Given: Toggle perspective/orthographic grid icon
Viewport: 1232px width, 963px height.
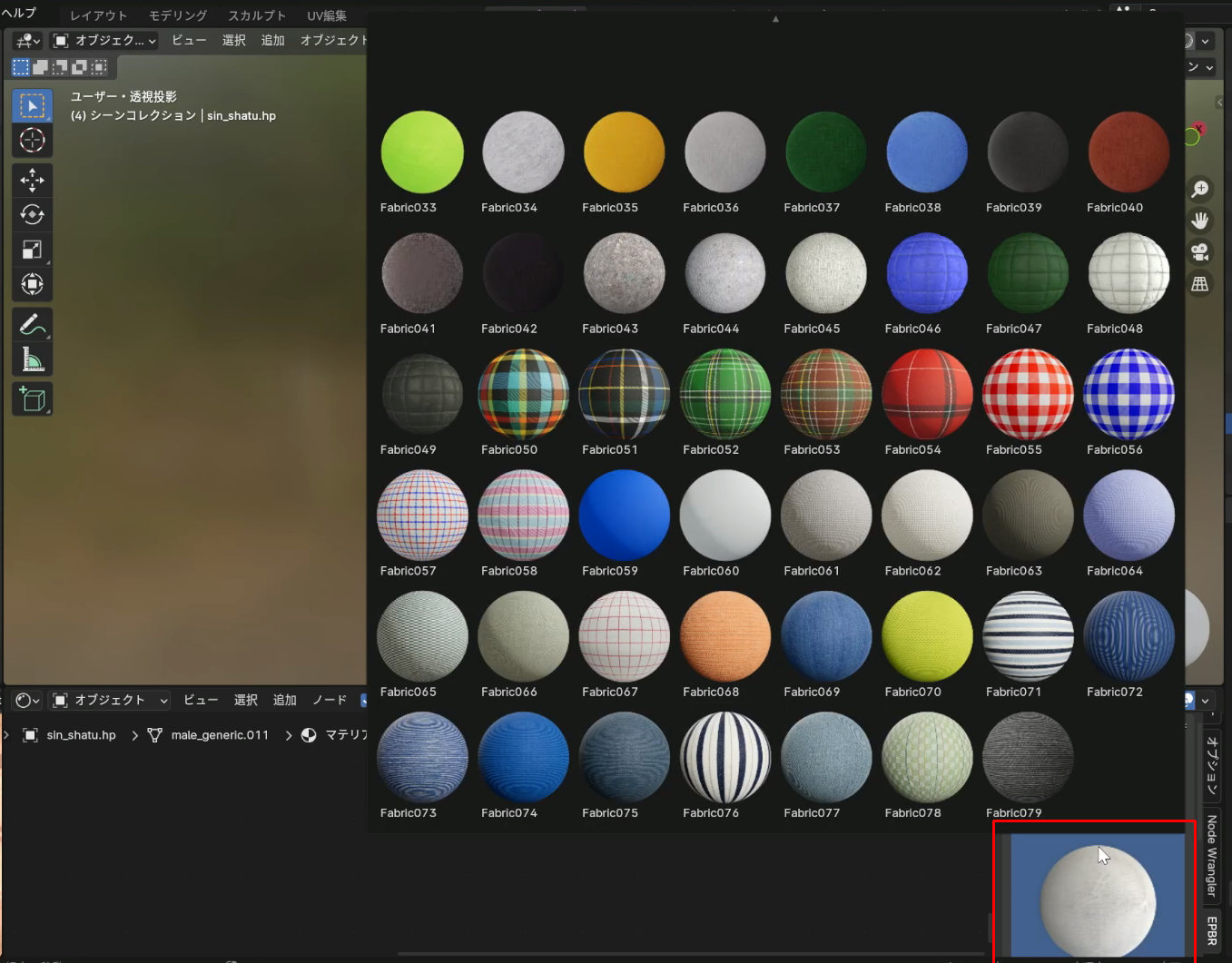Looking at the screenshot, I should [1200, 284].
